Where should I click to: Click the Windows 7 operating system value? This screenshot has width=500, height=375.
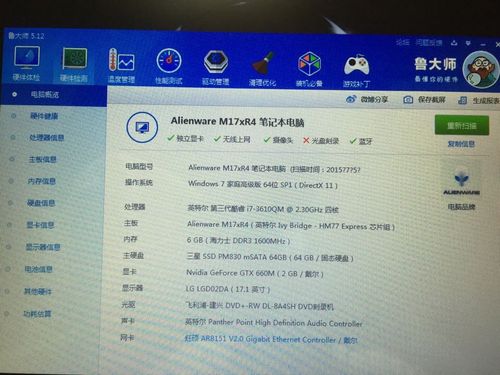click(263, 184)
